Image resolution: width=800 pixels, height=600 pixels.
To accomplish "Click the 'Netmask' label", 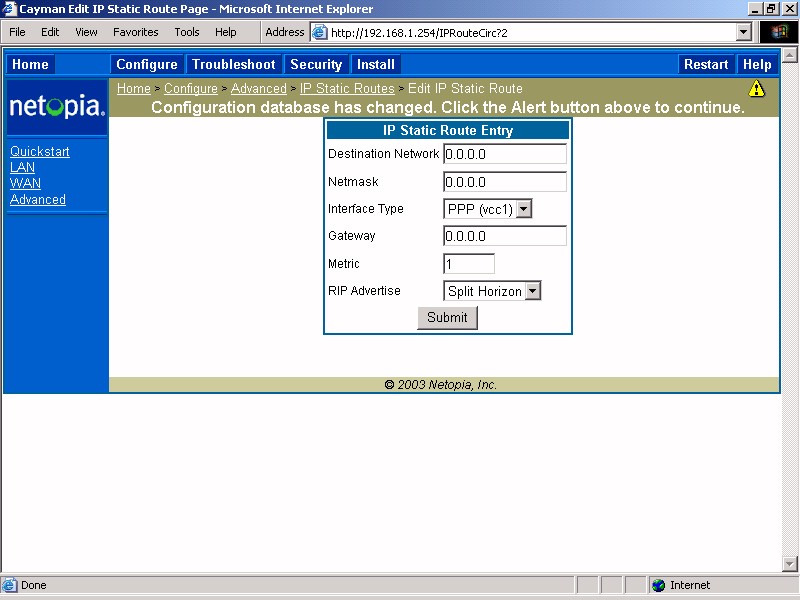I will pyautogui.click(x=353, y=182).
